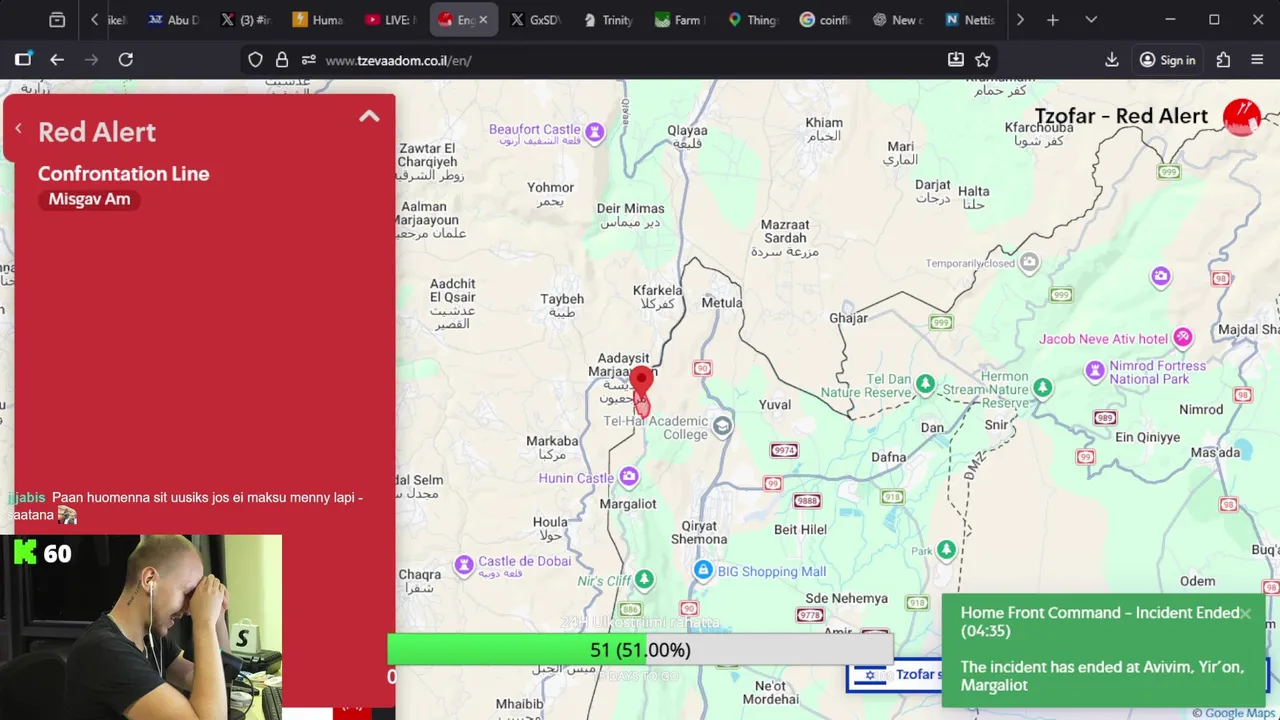The height and width of the screenshot is (720, 1280).
Task: Bookmark this page with star
Action: coord(983,60)
